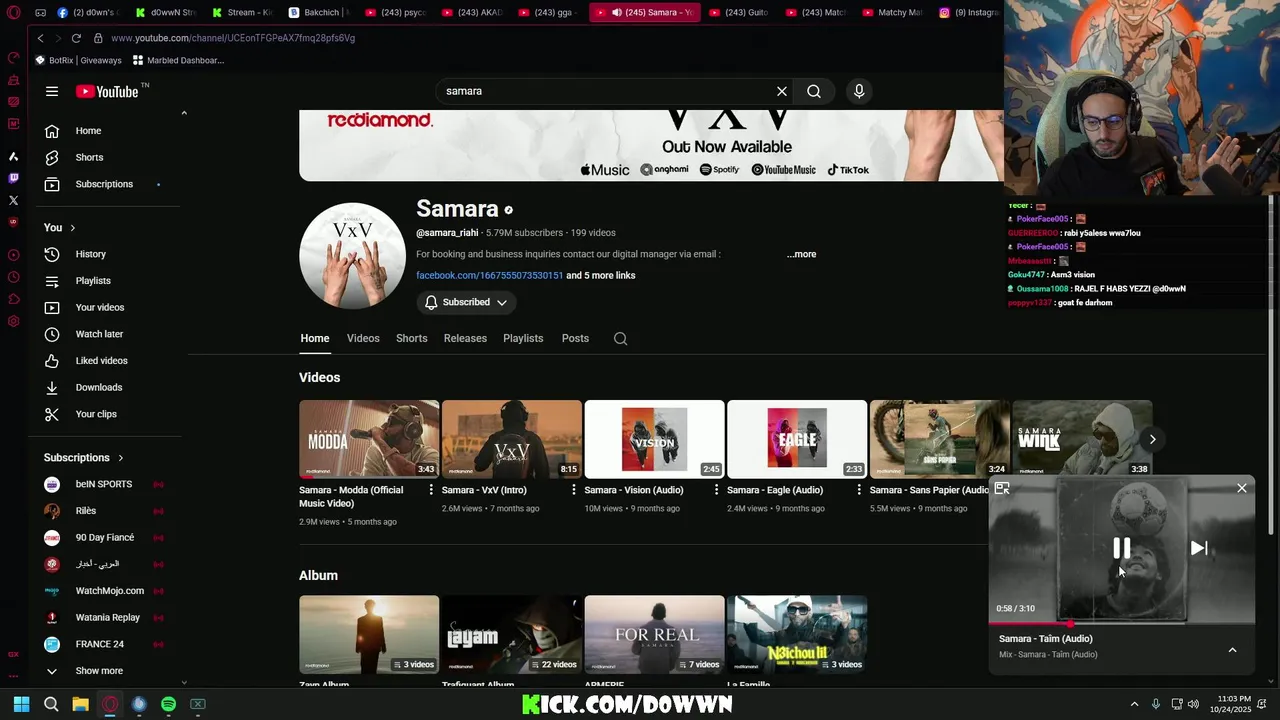
Task: Expand the Subscriptions section header chevron
Action: [121, 458]
